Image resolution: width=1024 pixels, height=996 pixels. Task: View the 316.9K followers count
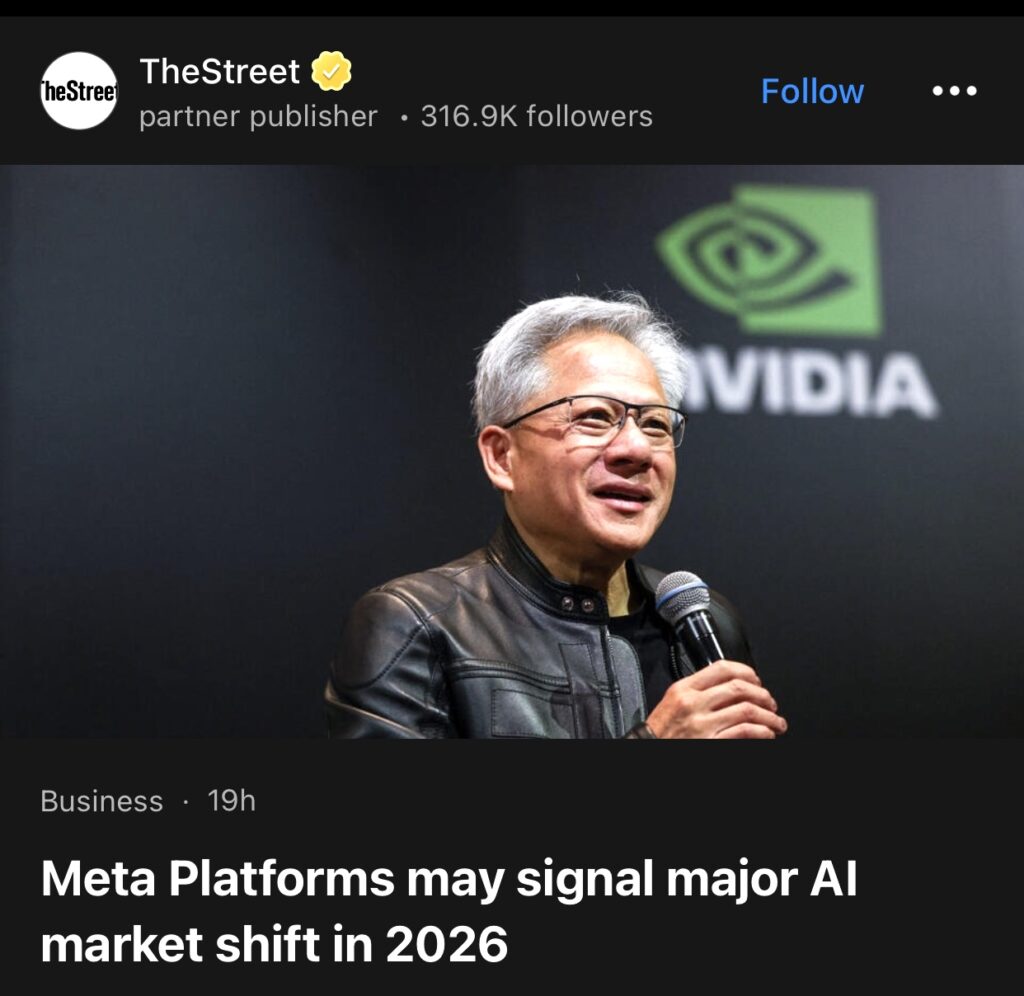(537, 117)
